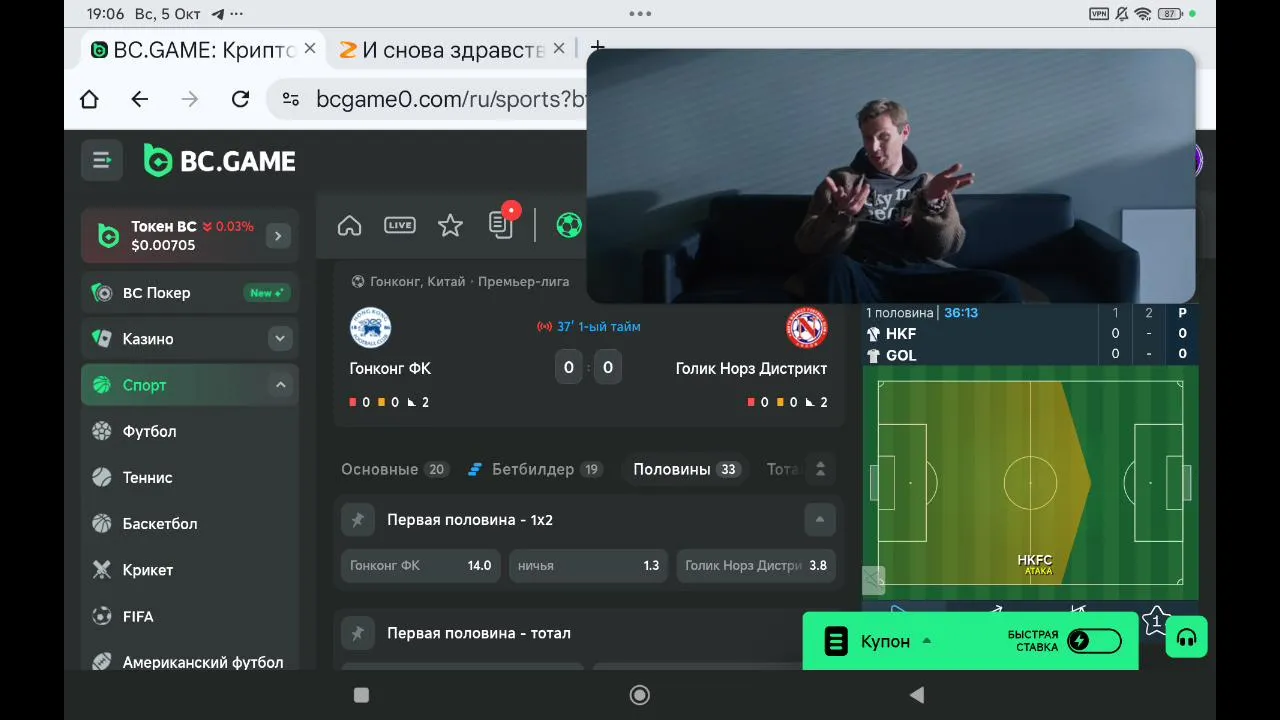Open favorites star icon
This screenshot has height=720, width=1280.
click(x=450, y=225)
